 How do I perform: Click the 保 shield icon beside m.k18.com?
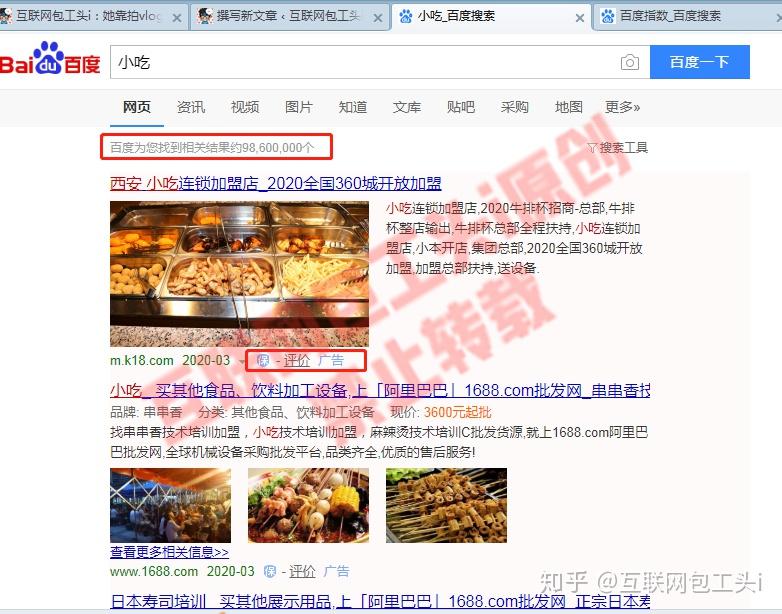pyautogui.click(x=263, y=360)
